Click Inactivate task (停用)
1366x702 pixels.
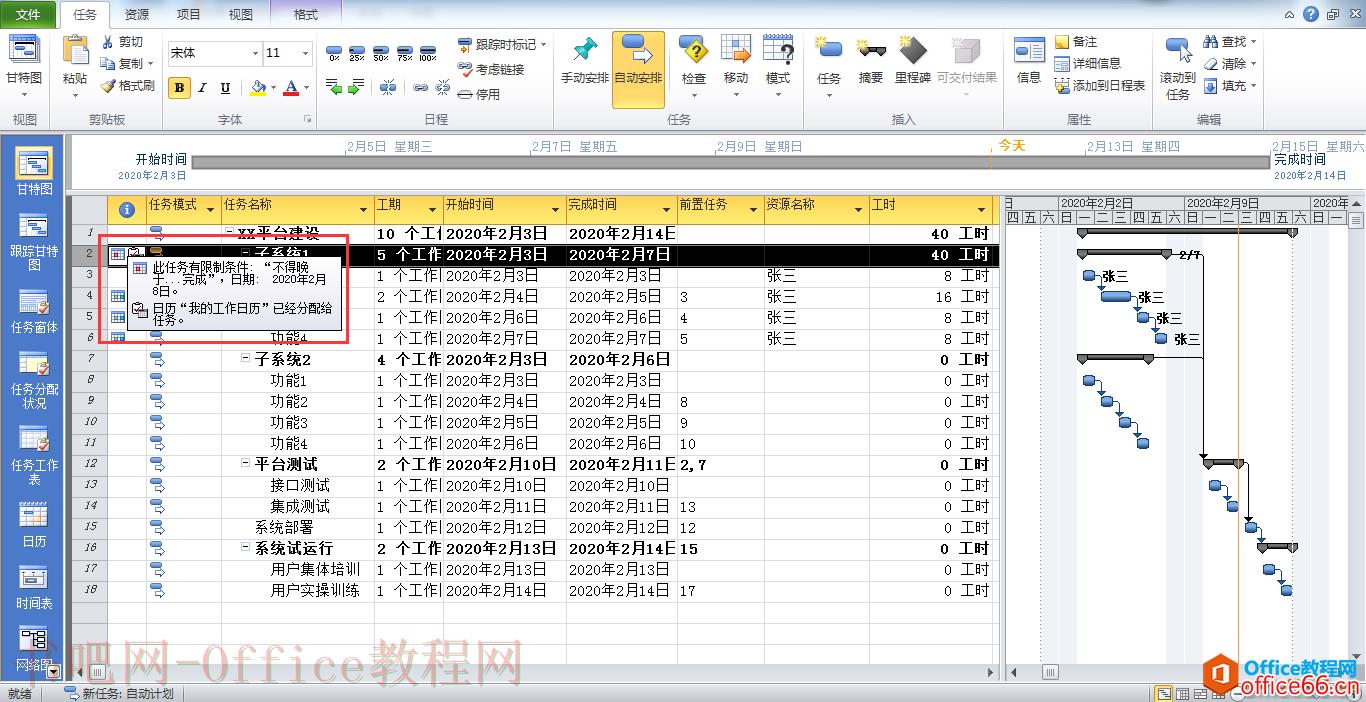(479, 94)
